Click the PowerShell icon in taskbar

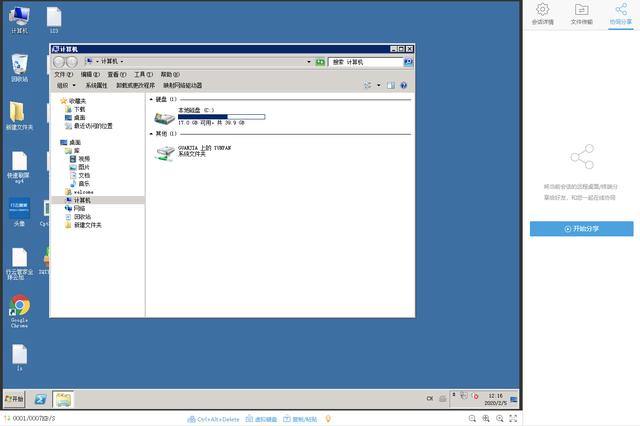pos(40,399)
